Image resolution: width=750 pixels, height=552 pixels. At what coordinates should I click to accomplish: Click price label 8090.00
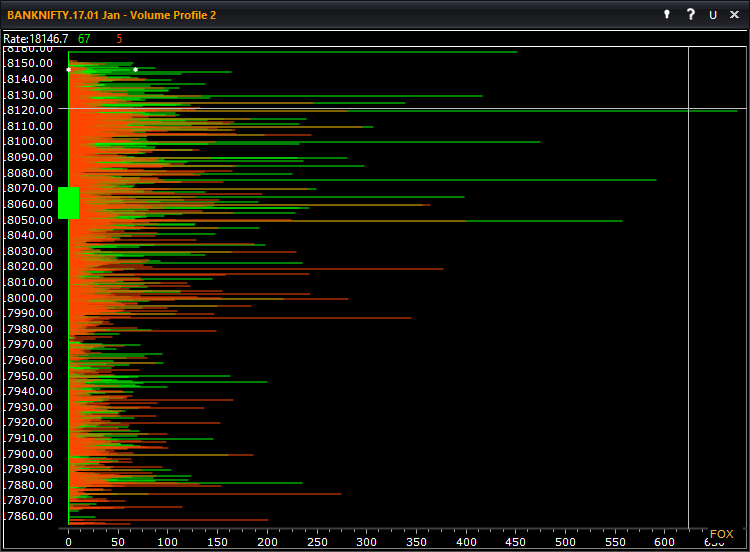tap(29, 157)
